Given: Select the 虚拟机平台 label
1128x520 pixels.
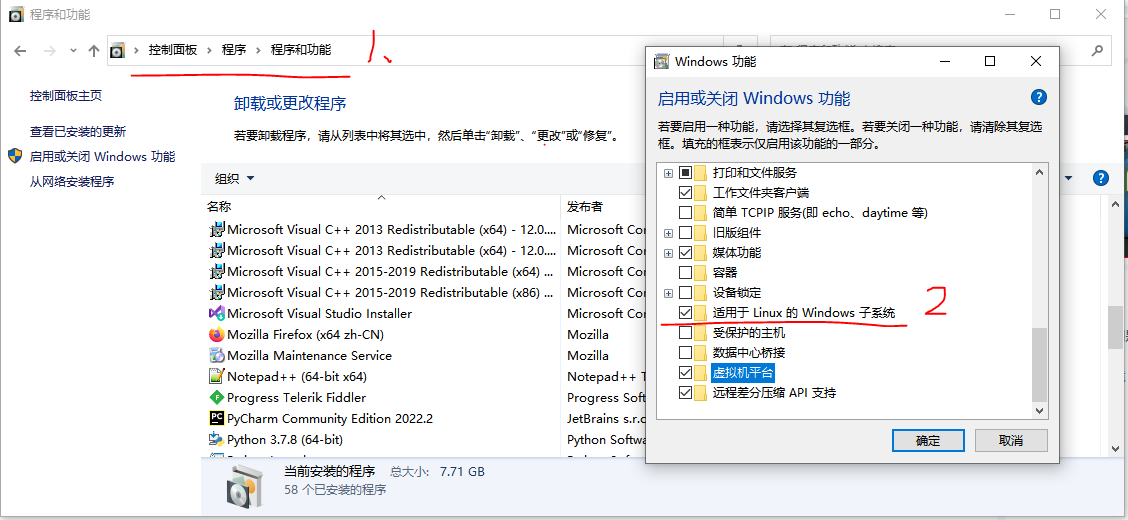Looking at the screenshot, I should 743,373.
